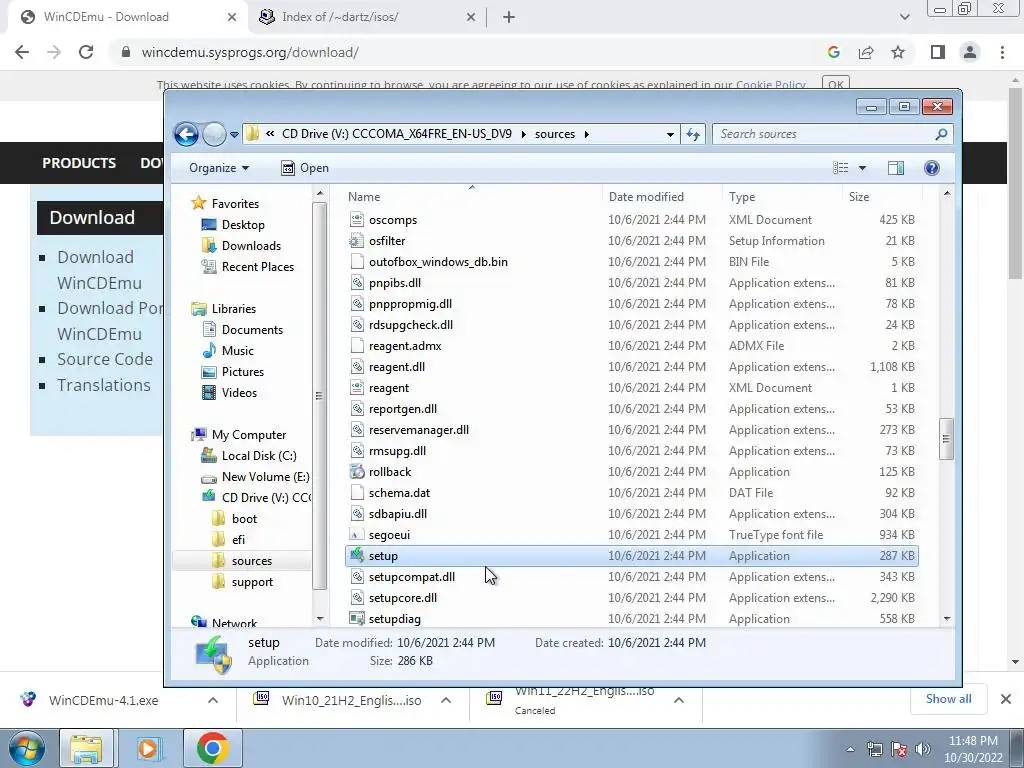The width and height of the screenshot is (1024, 768).
Task: Click the Translations link
Action: (x=104, y=385)
